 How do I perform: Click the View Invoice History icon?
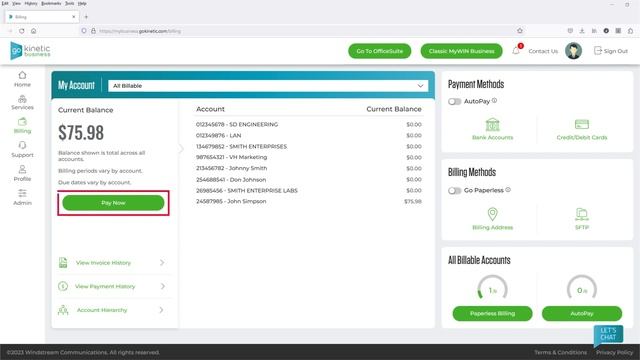coord(63,262)
